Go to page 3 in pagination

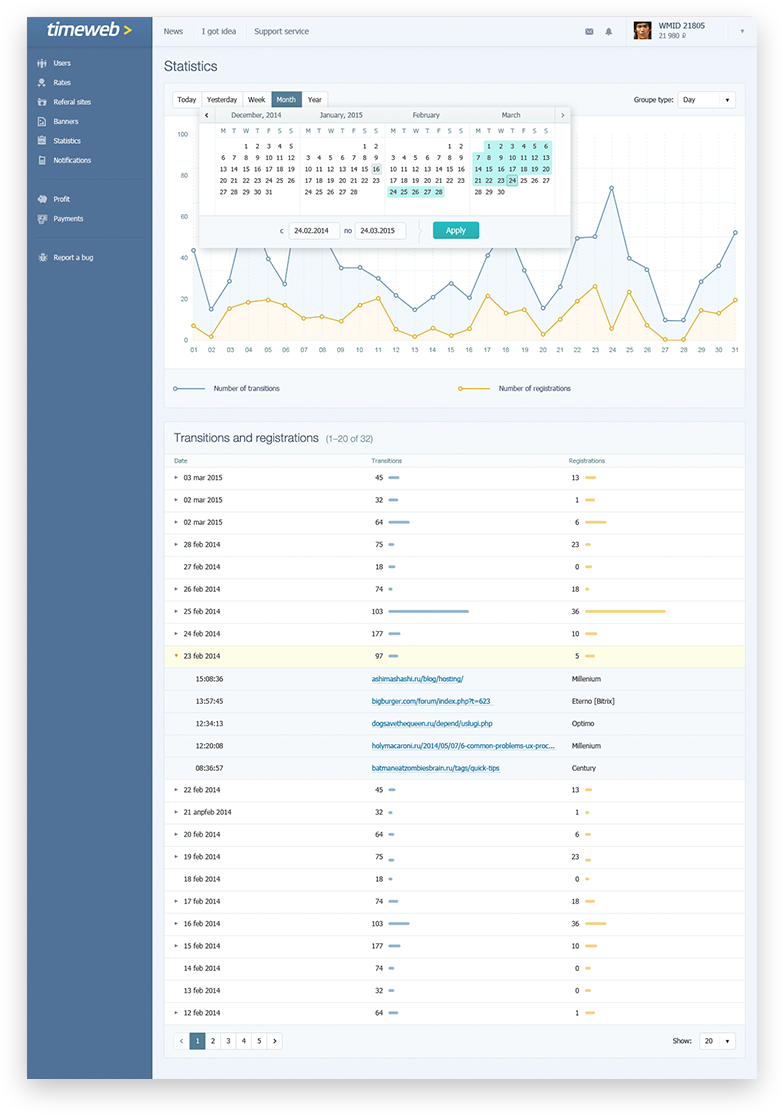pyautogui.click(x=228, y=1041)
